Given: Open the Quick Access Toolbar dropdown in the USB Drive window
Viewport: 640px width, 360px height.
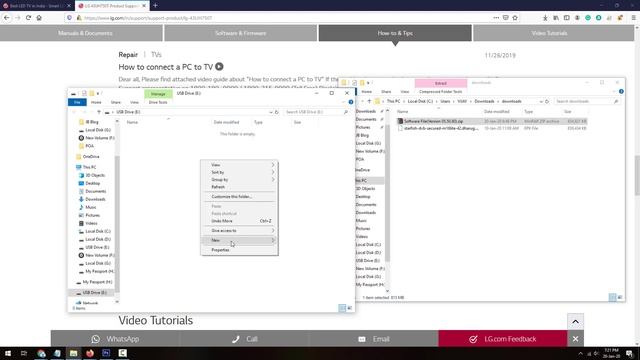Looking at the screenshot, I should point(98,93).
